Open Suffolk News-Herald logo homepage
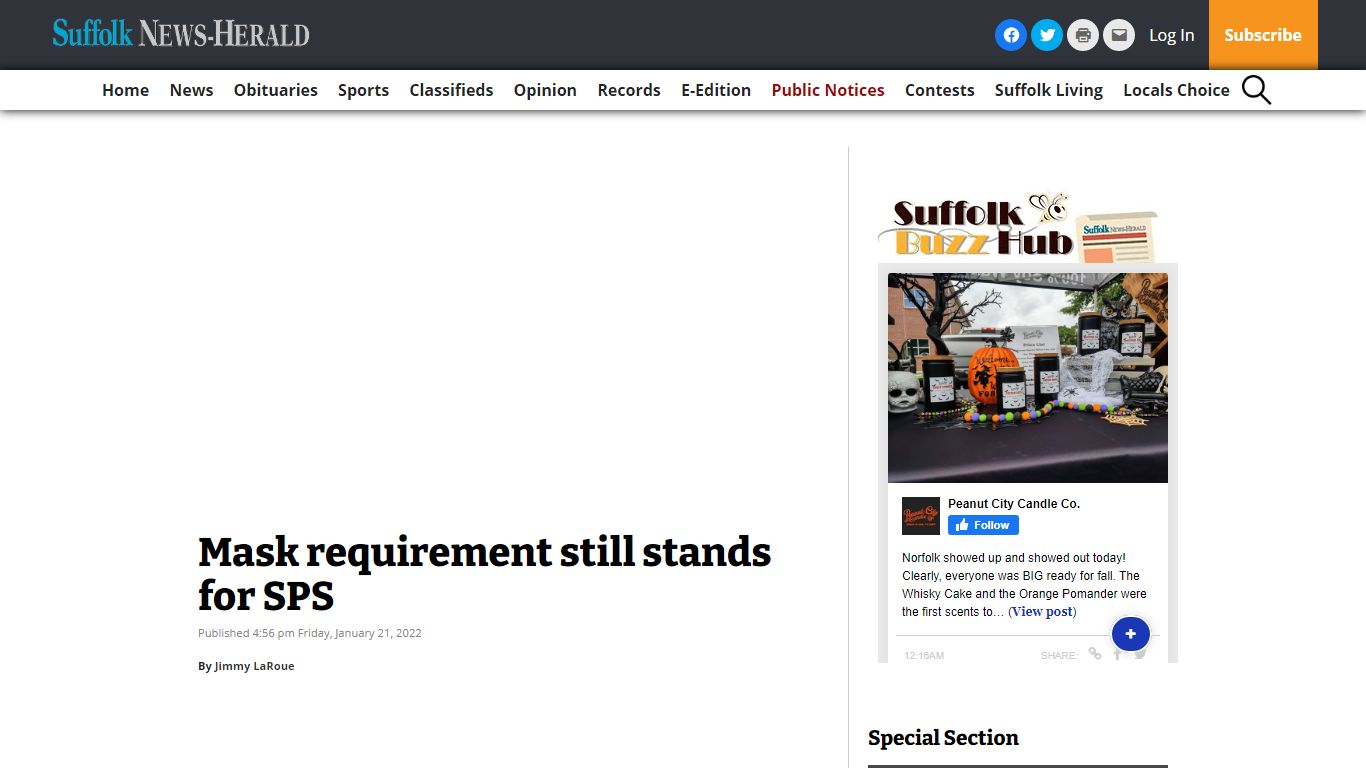This screenshot has width=1366, height=768. 181,34
